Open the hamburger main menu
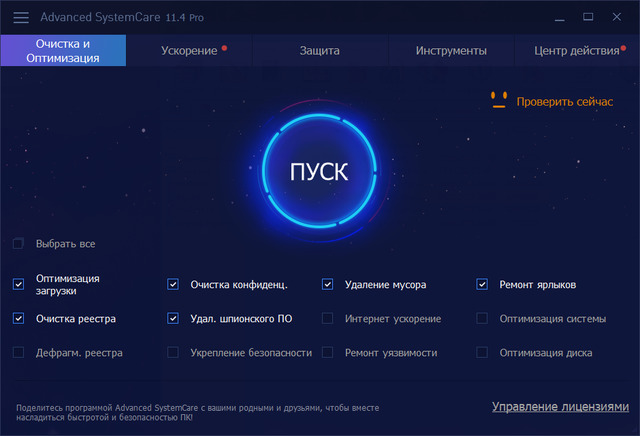Screen dimensions: 640x436 pos(21,17)
